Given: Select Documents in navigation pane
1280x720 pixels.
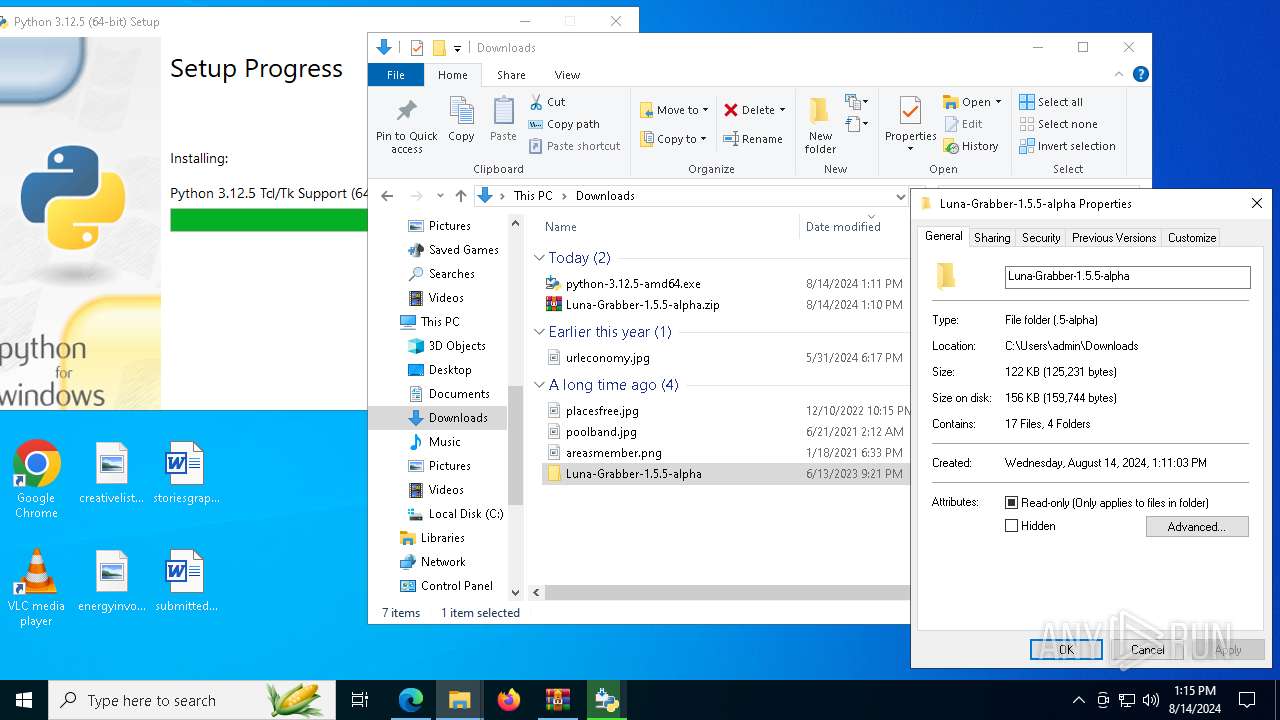Looking at the screenshot, I should pyautogui.click(x=459, y=394).
